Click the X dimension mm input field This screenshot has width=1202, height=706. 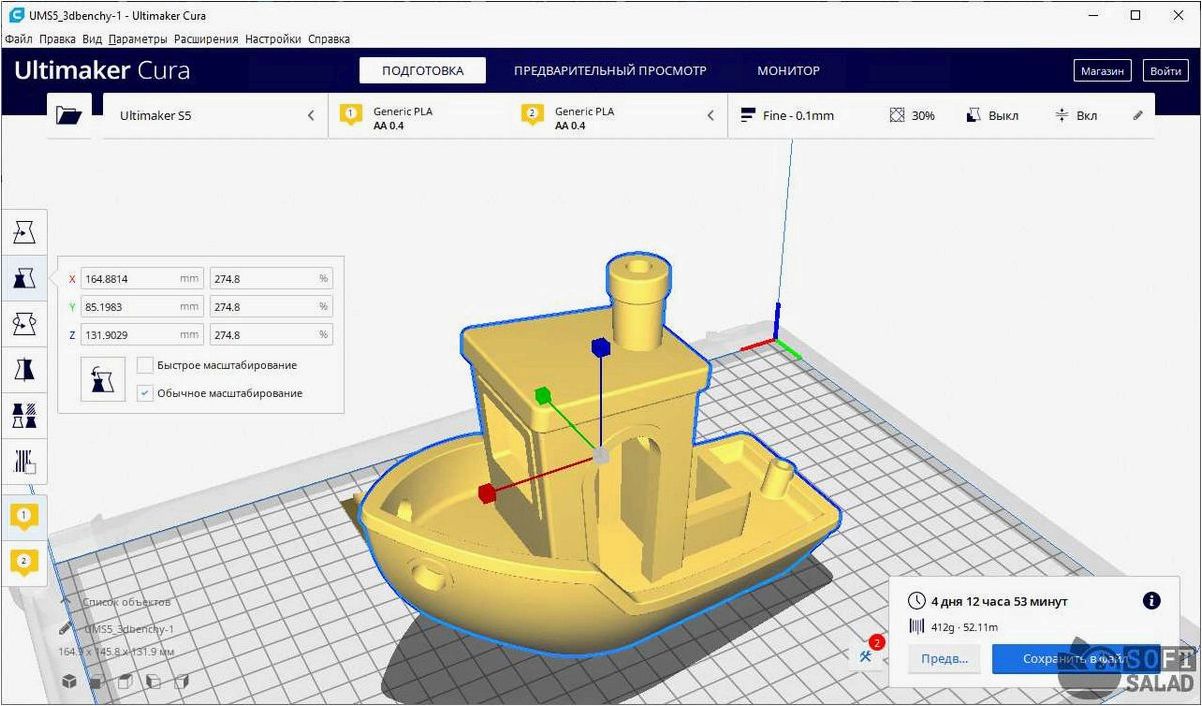point(143,279)
